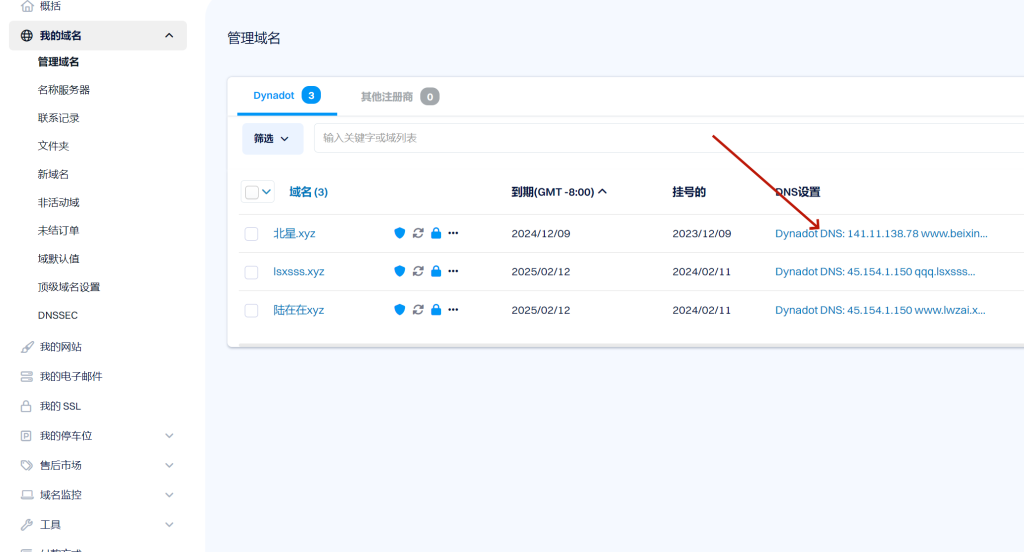Click the laptop icon beside 域名监控
1024x552 pixels.
coord(26,495)
